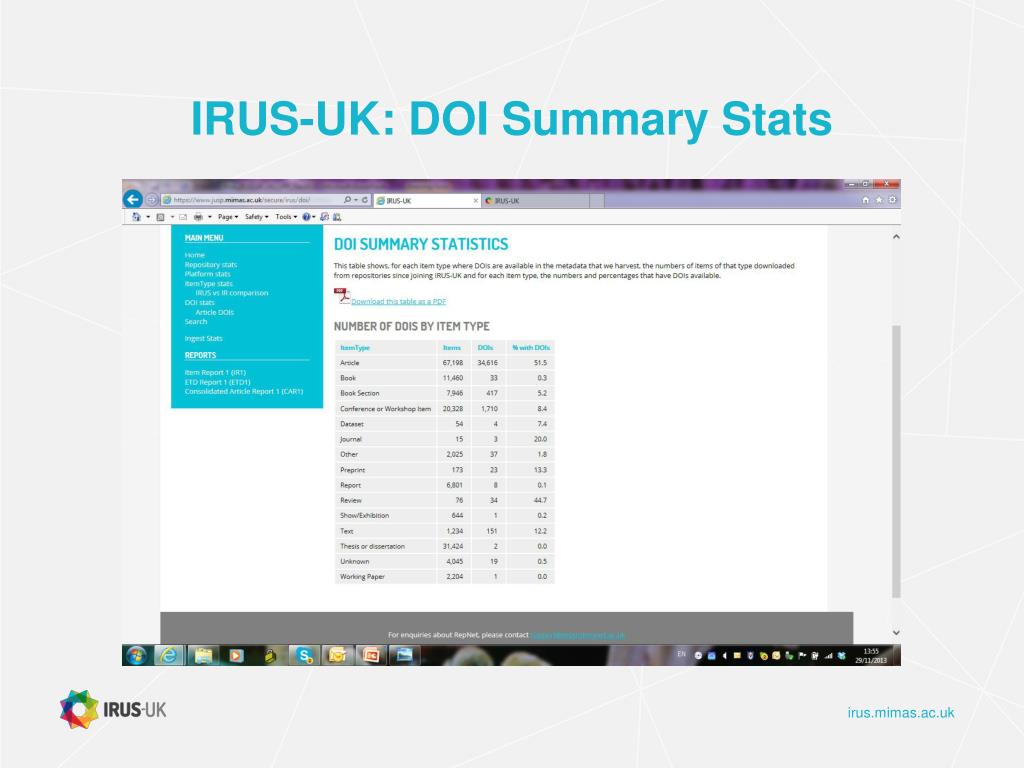Open Article DOIs menu link

click(214, 312)
